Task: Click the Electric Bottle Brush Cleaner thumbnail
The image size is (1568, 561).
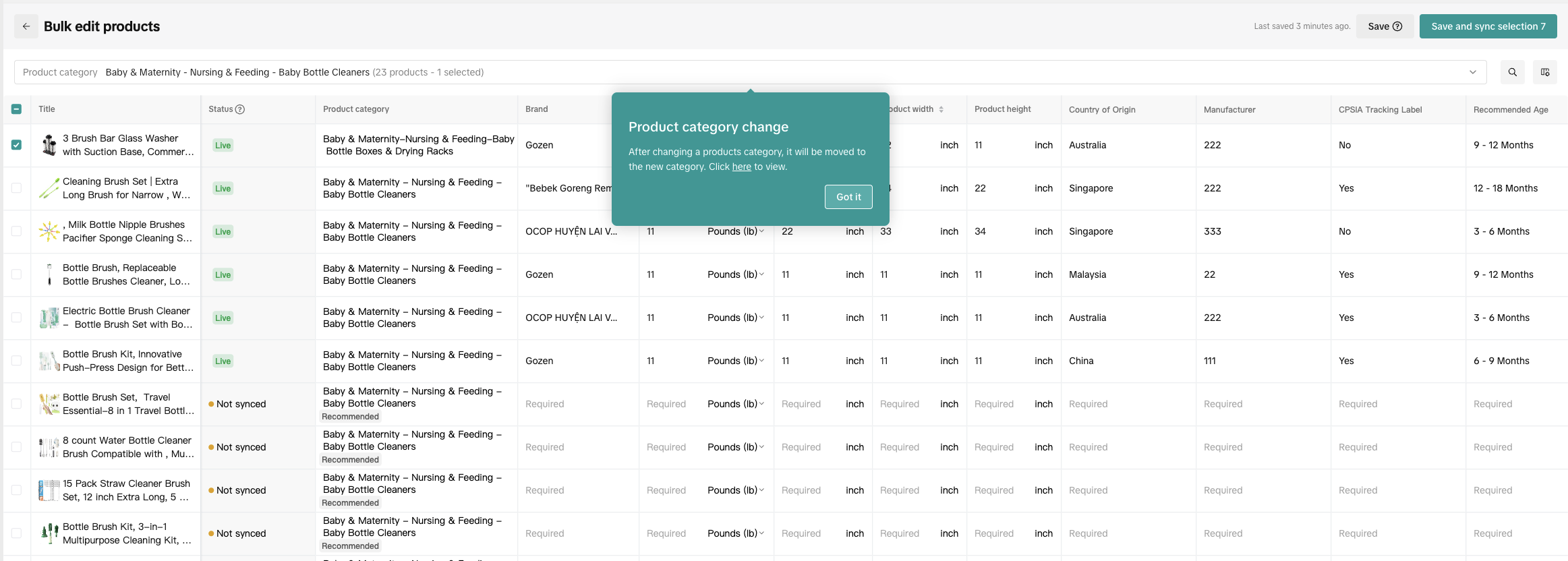Action: (49, 318)
